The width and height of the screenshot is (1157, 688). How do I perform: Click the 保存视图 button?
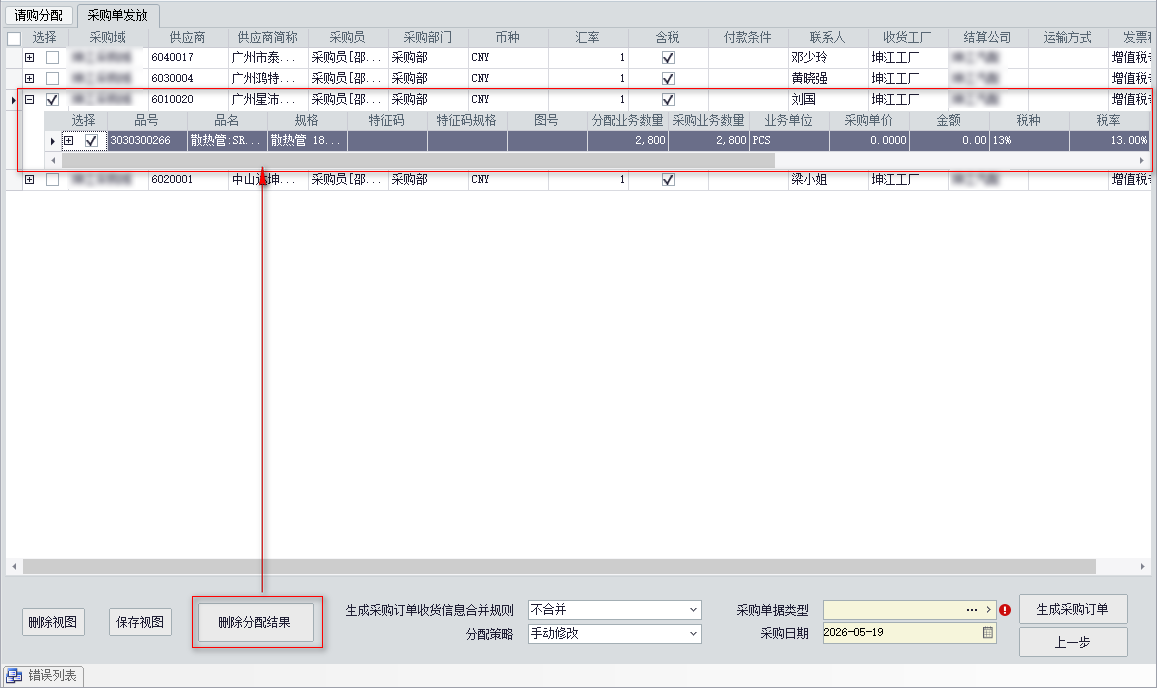coord(140,622)
